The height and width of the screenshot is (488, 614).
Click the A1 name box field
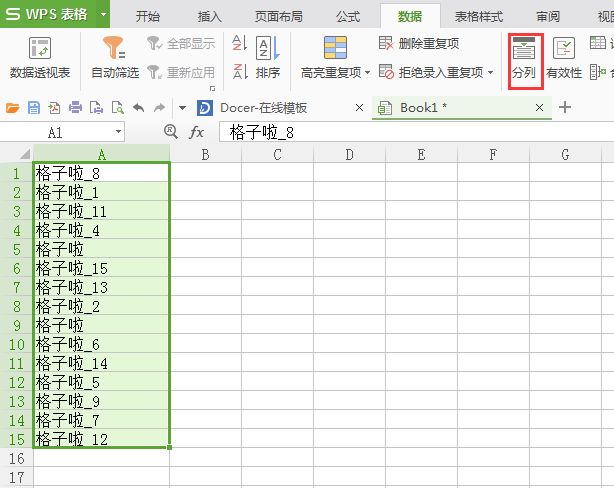tap(56, 132)
